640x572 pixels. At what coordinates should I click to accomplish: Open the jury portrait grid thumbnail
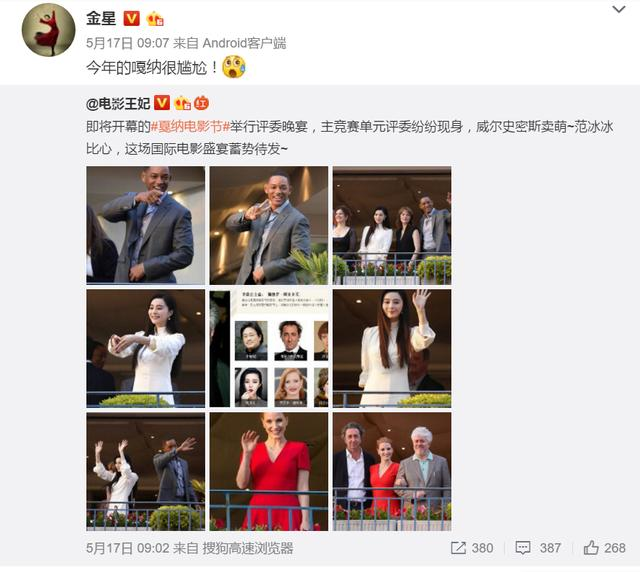[269, 348]
